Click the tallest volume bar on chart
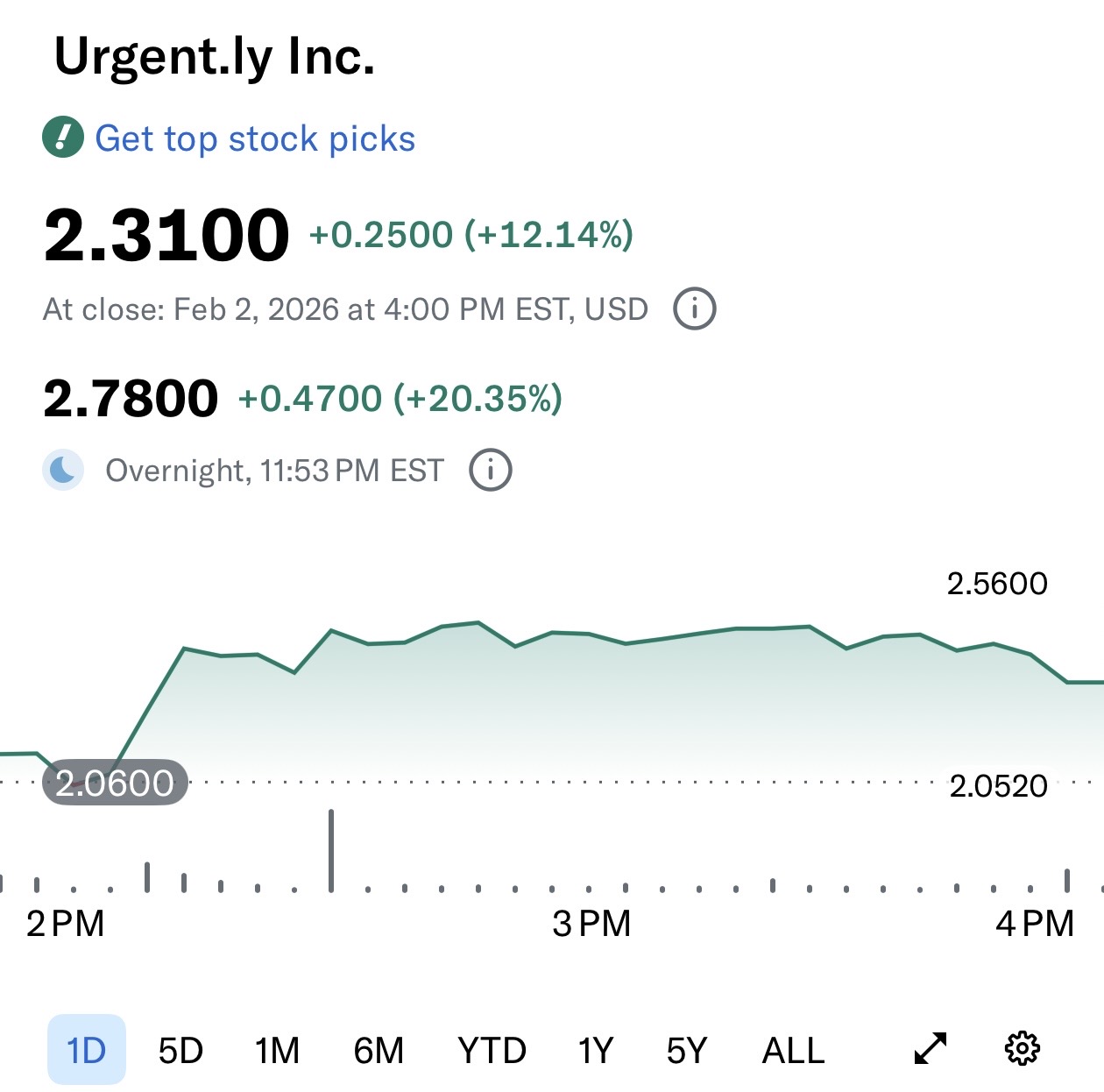 point(331,850)
